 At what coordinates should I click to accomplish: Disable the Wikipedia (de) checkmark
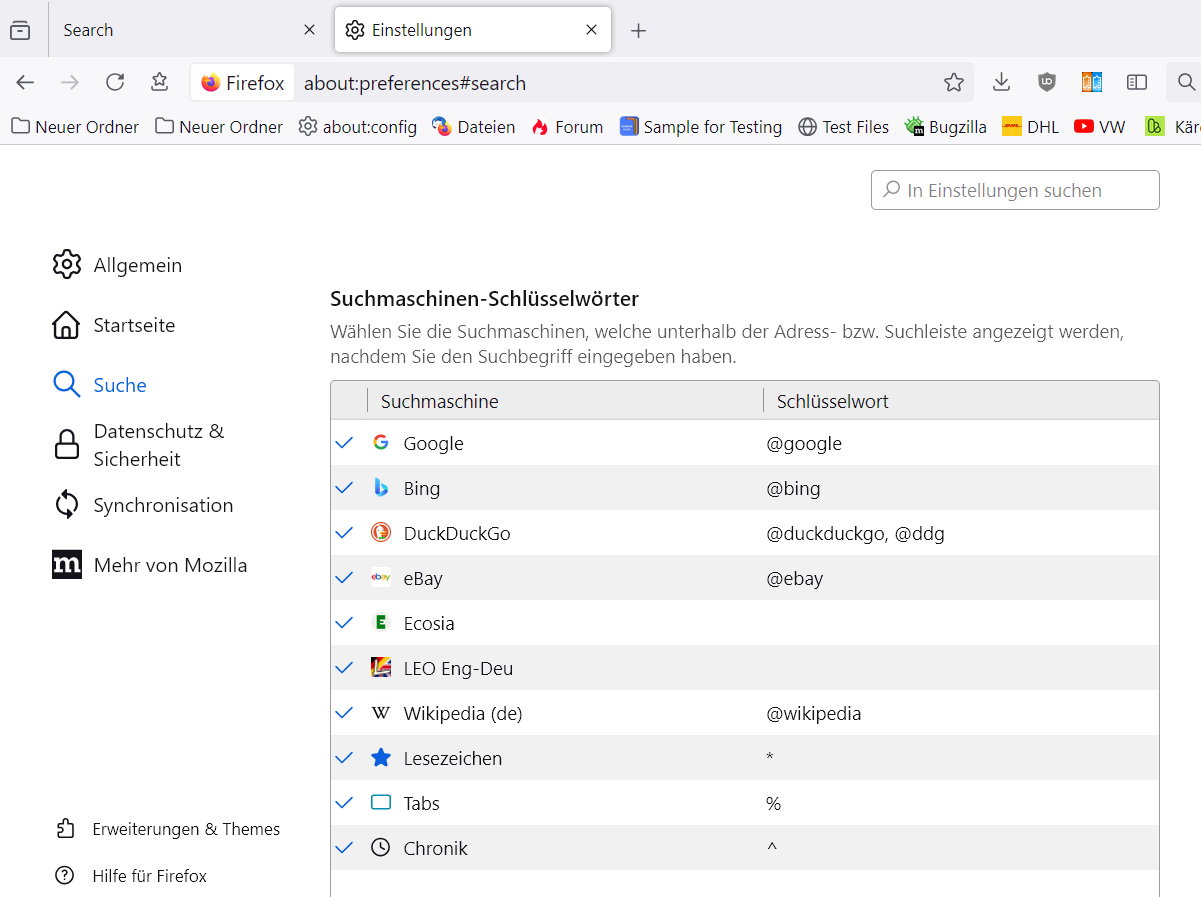[x=345, y=713]
